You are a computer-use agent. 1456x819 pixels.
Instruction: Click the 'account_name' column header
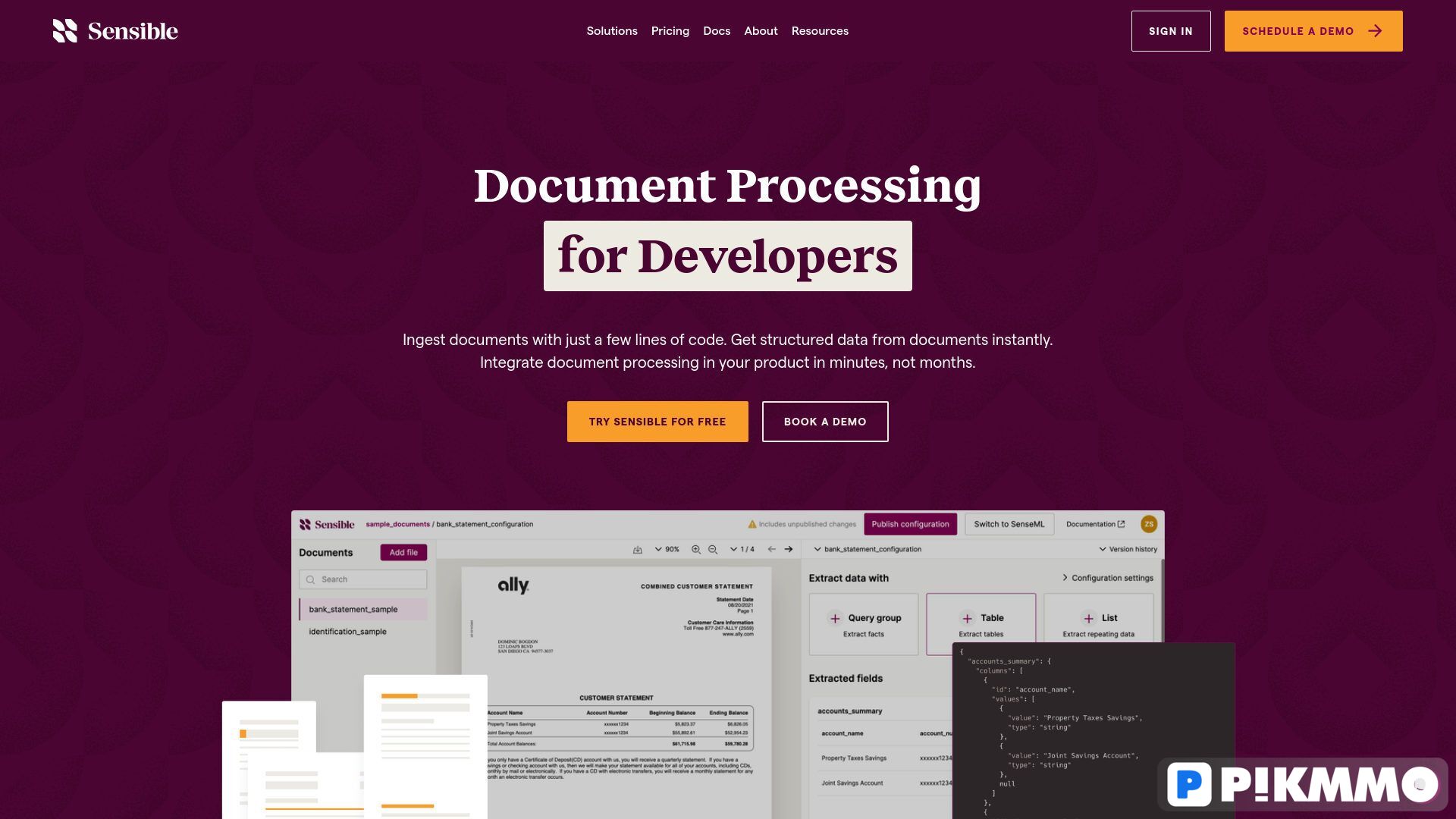(842, 733)
